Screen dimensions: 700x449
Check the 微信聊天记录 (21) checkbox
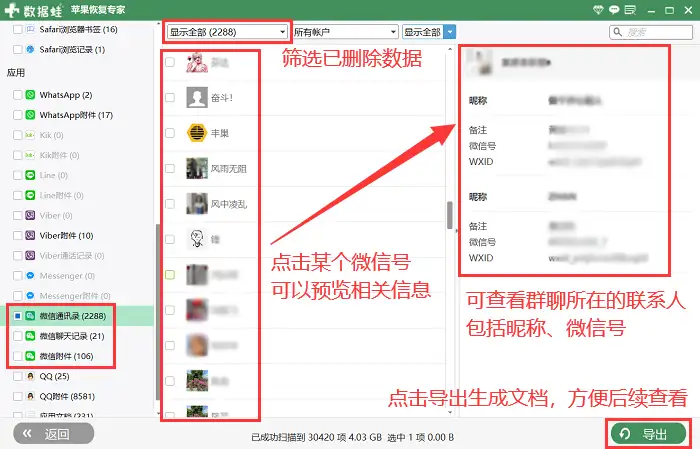tap(17, 336)
